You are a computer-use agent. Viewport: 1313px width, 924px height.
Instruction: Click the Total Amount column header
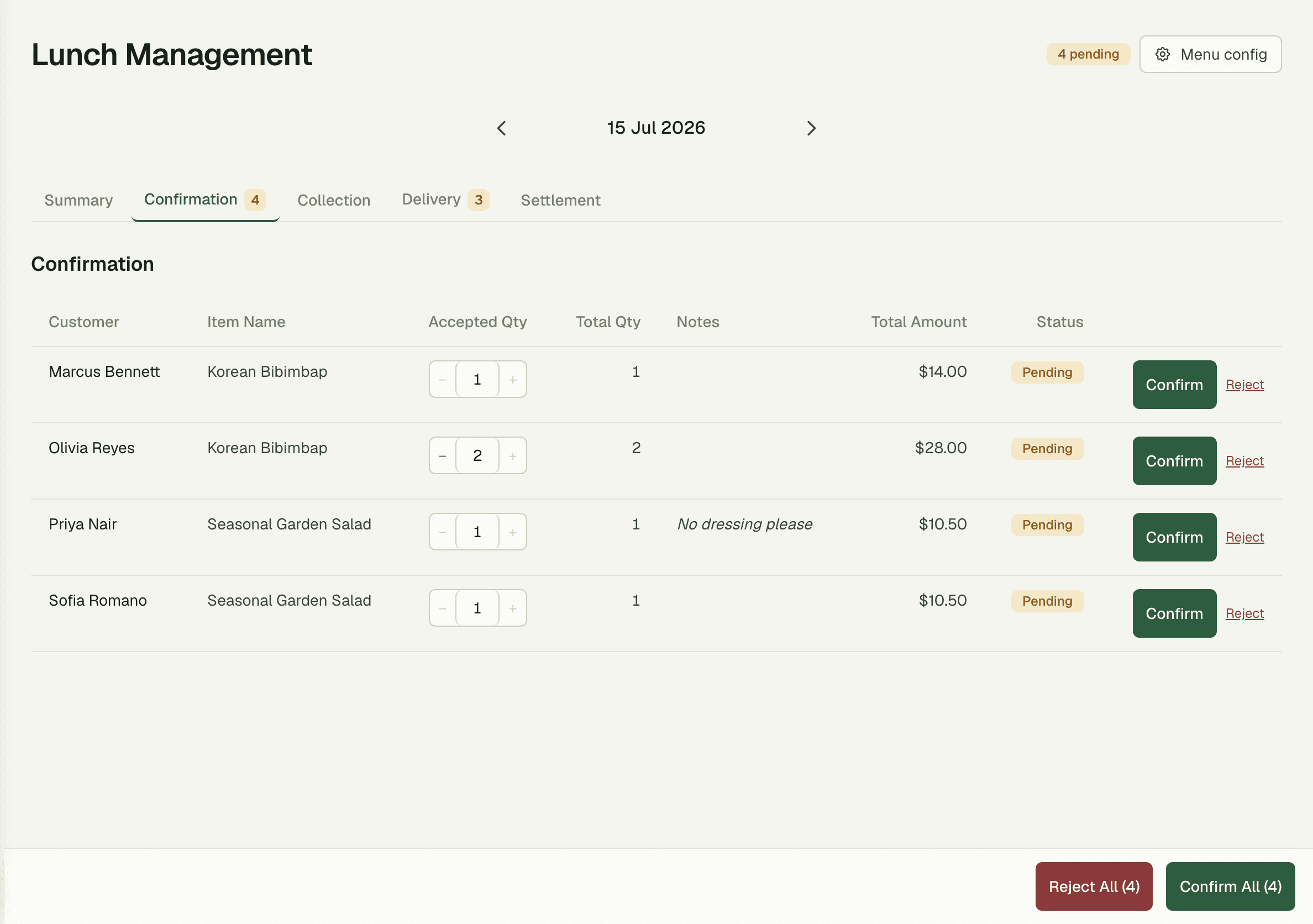[918, 322]
